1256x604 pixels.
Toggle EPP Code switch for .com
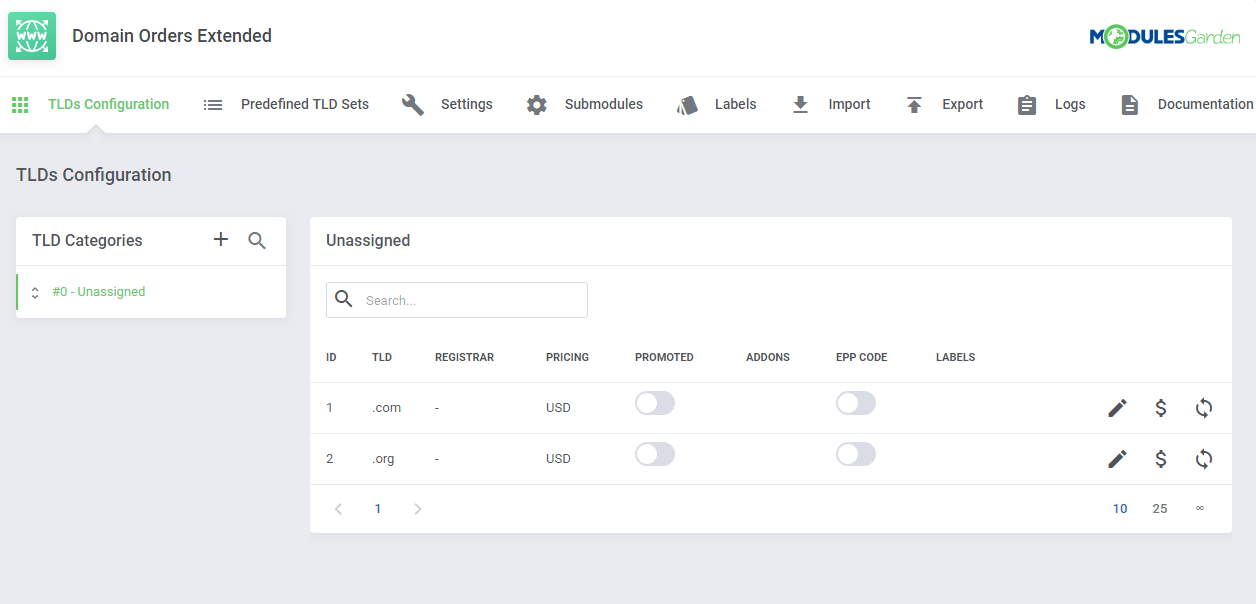[856, 403]
